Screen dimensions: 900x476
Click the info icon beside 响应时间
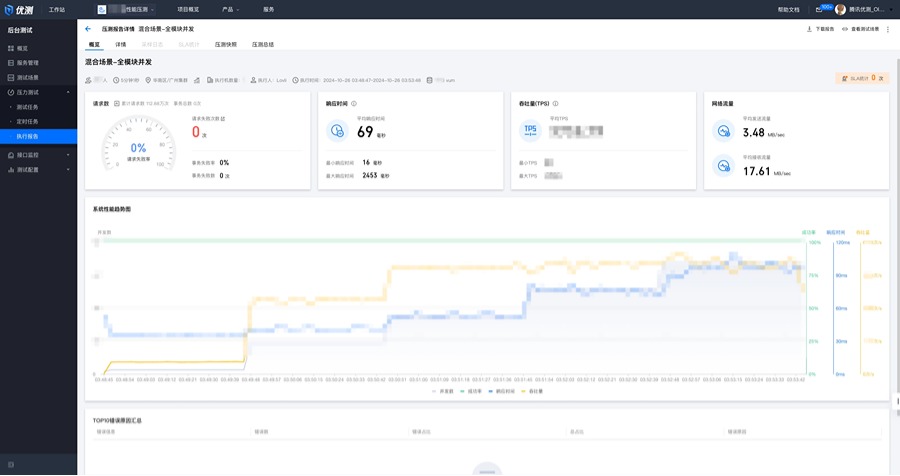coord(354,104)
